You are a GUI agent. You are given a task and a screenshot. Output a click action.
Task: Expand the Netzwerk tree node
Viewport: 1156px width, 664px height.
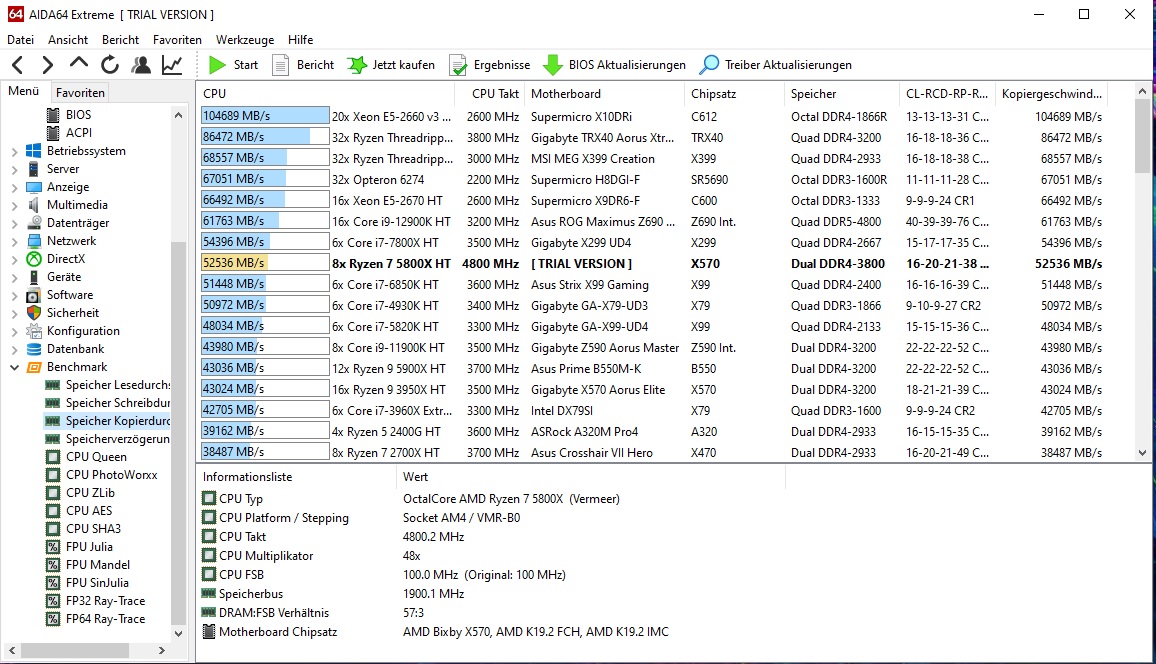(x=14, y=241)
